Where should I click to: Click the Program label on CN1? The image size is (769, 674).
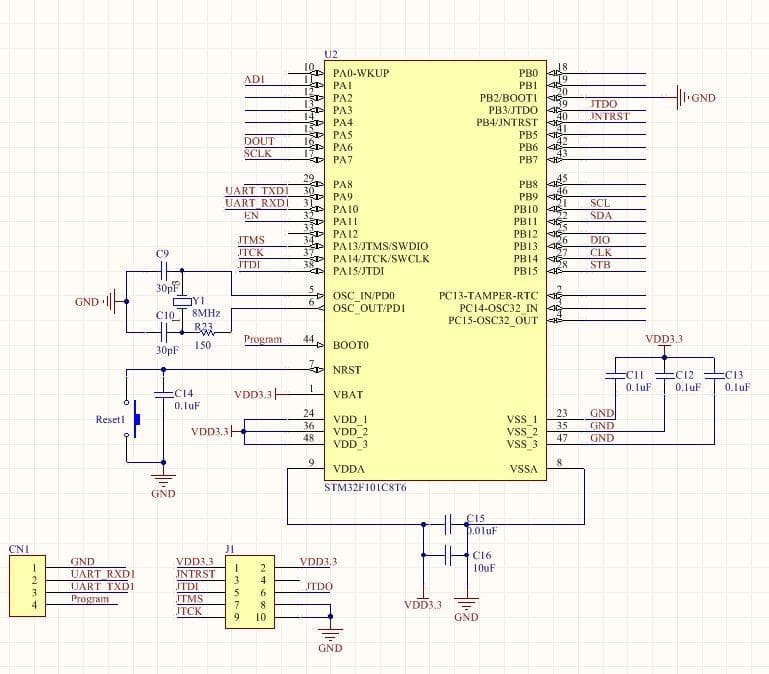(x=90, y=599)
